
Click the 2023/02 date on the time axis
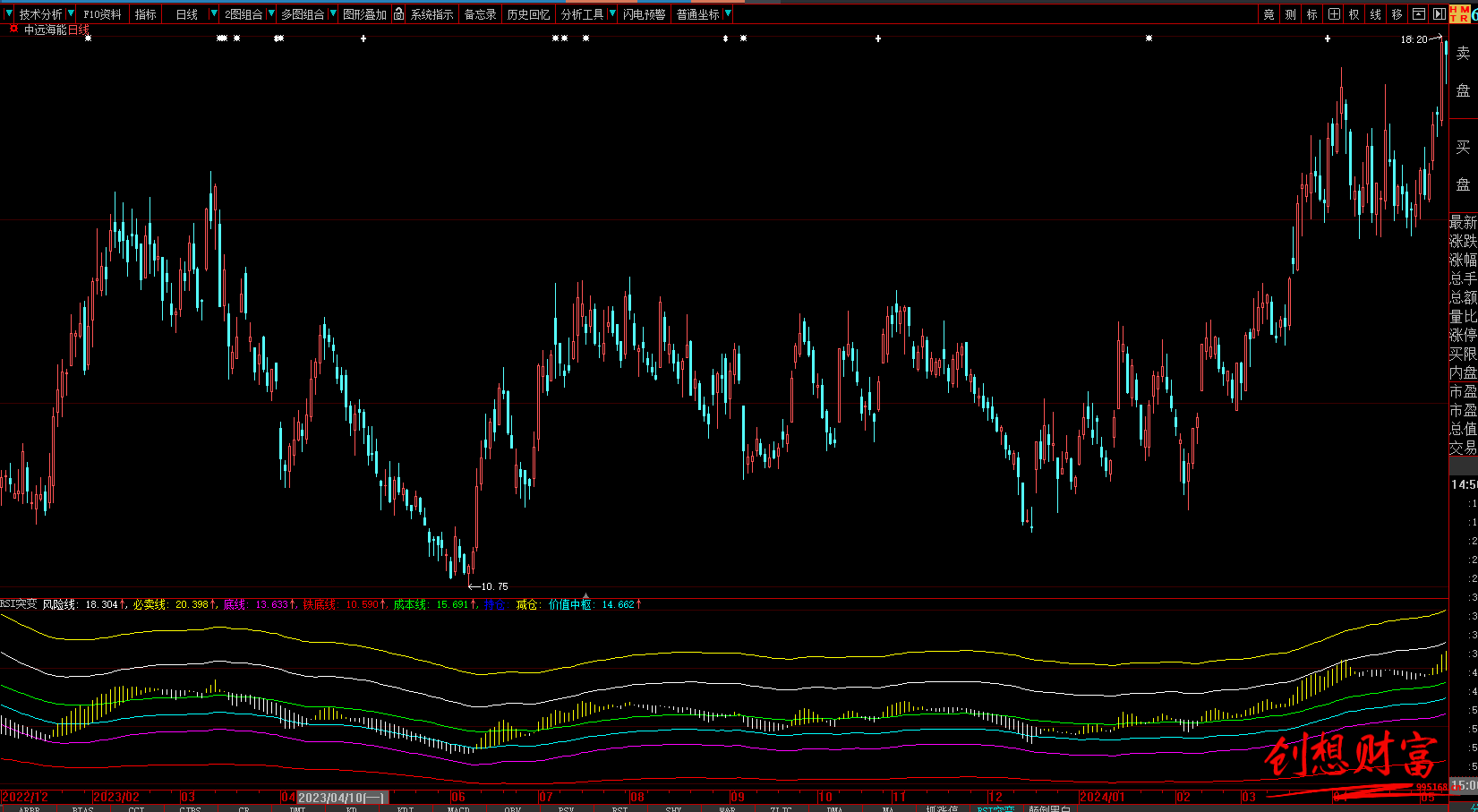116,797
